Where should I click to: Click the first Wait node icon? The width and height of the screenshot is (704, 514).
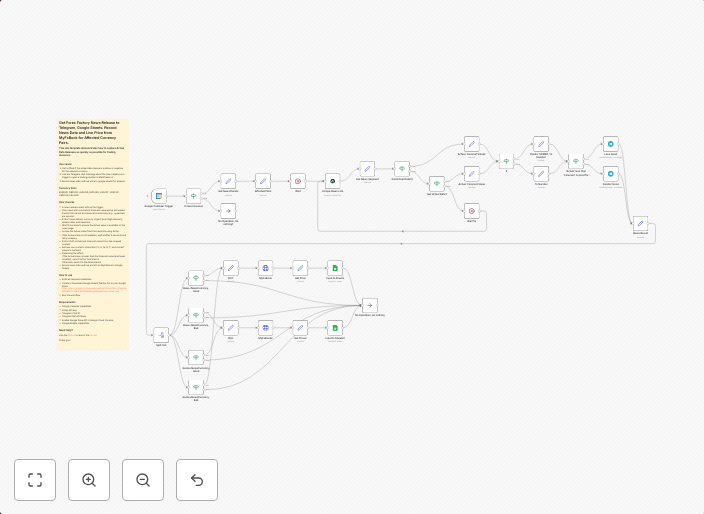(297, 181)
